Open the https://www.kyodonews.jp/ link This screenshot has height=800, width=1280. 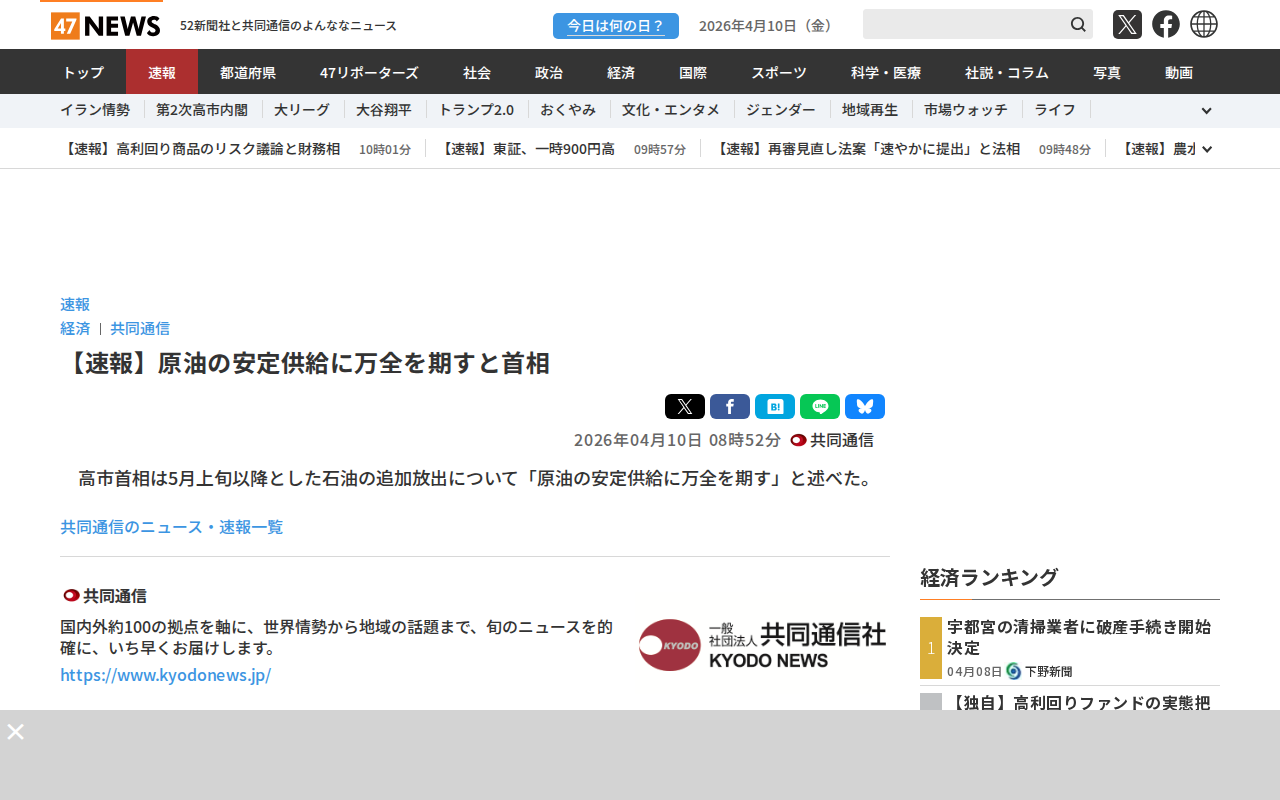point(166,675)
